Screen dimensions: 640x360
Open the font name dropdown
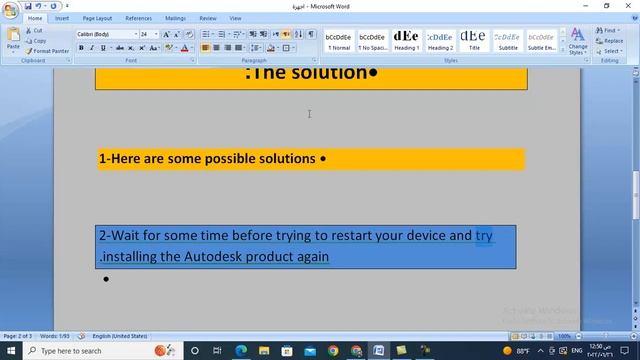(x=136, y=34)
